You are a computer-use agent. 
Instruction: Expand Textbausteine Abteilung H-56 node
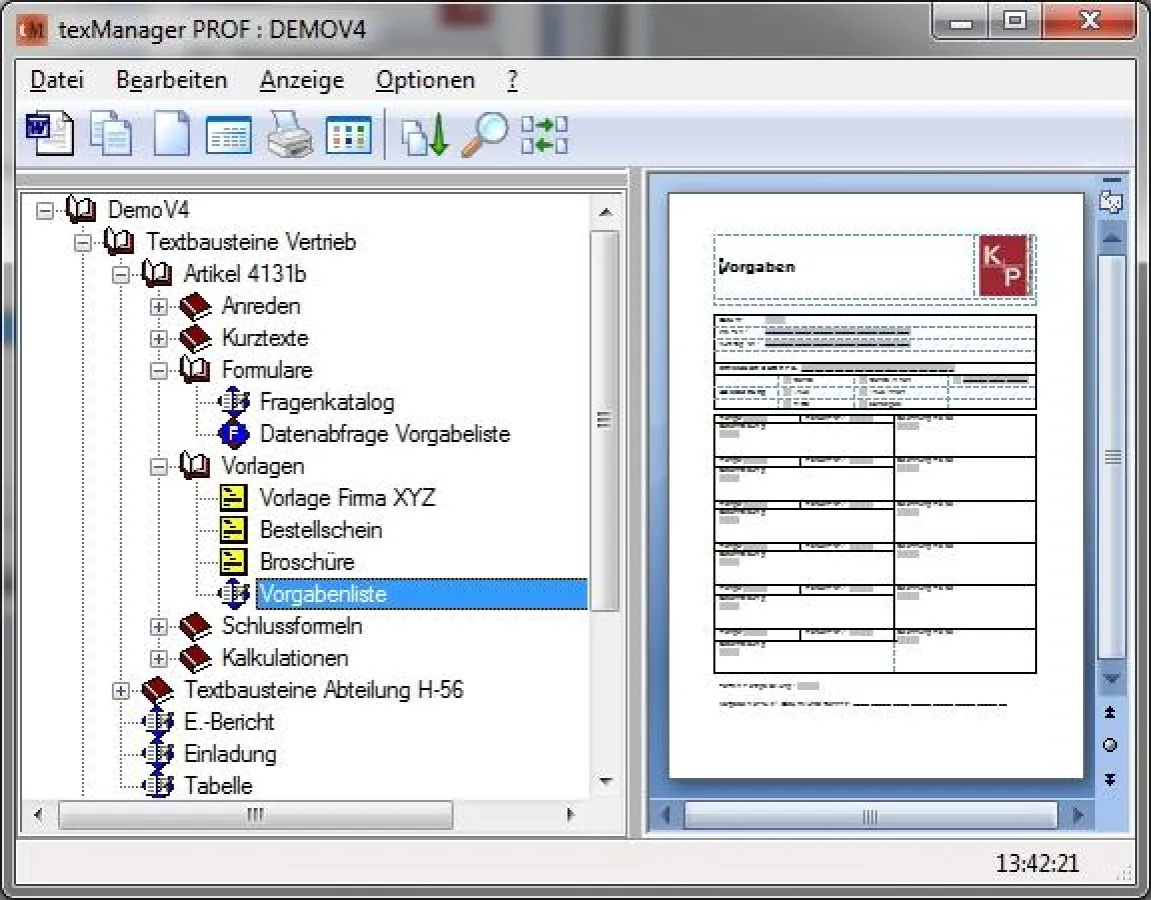120,690
